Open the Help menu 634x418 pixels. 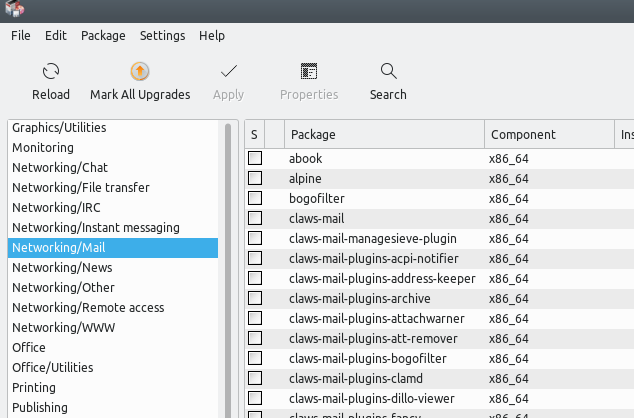pyautogui.click(x=212, y=36)
